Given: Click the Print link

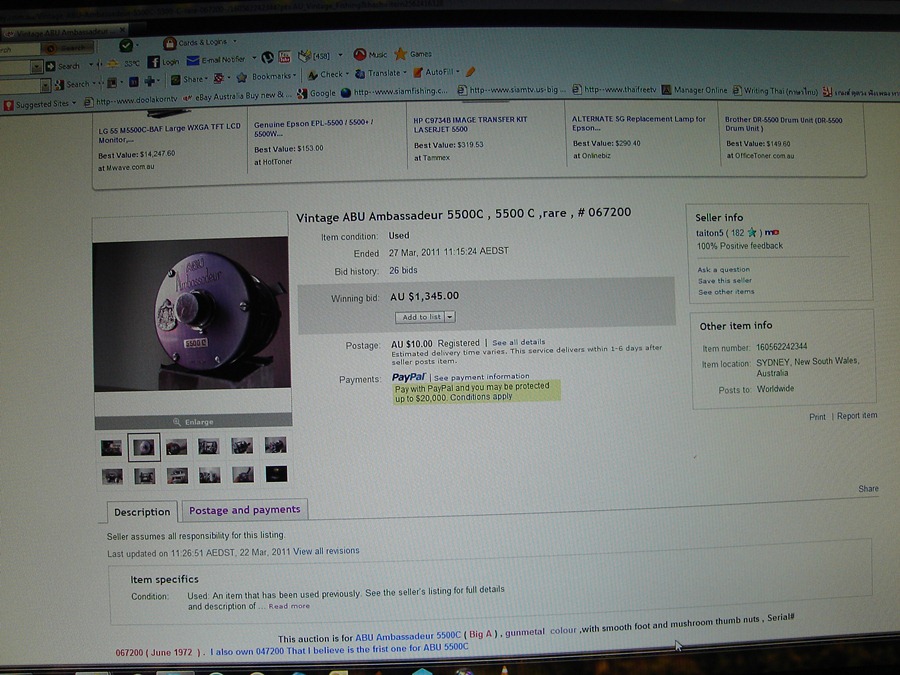Looking at the screenshot, I should pyautogui.click(x=817, y=417).
